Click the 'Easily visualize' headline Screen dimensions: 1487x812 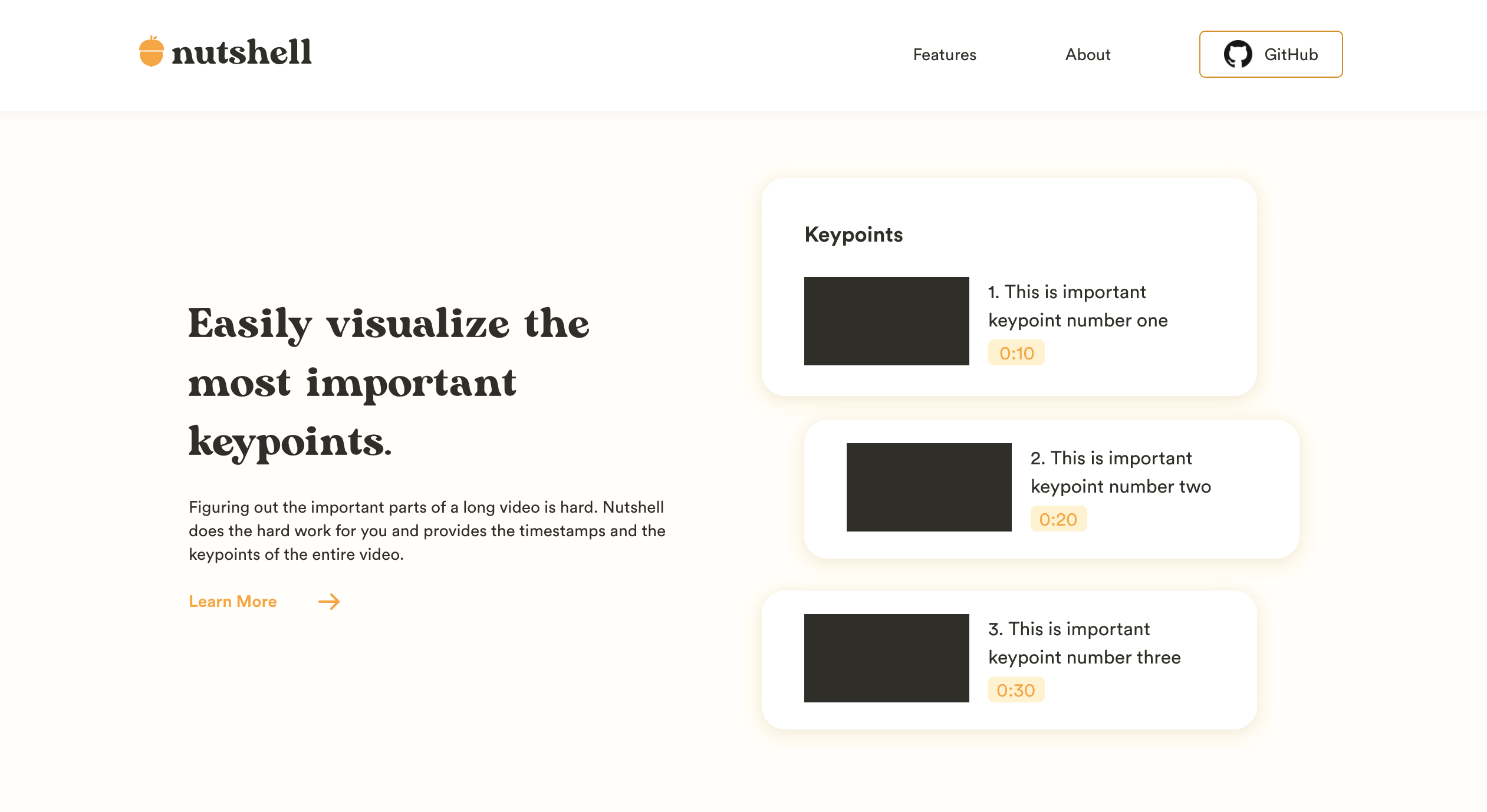(x=389, y=382)
